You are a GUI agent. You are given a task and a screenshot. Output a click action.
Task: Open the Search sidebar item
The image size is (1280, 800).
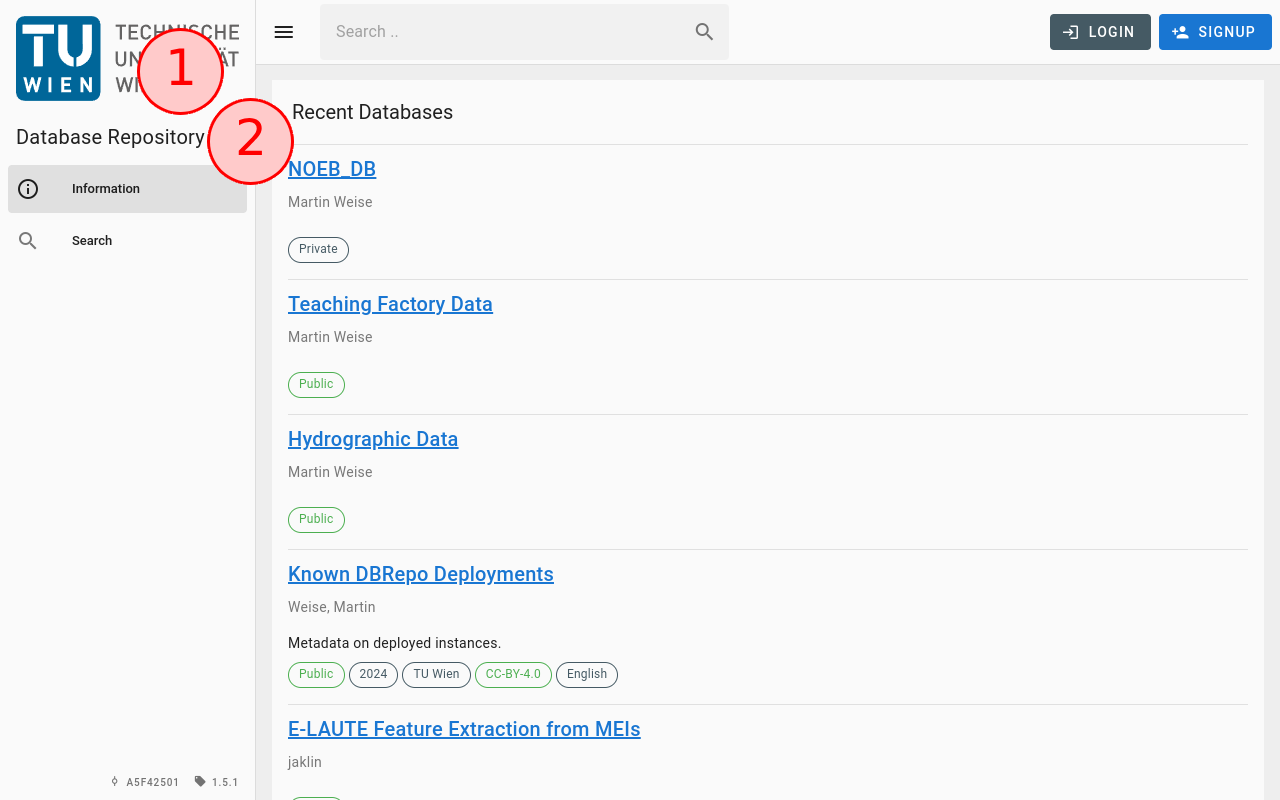92,241
